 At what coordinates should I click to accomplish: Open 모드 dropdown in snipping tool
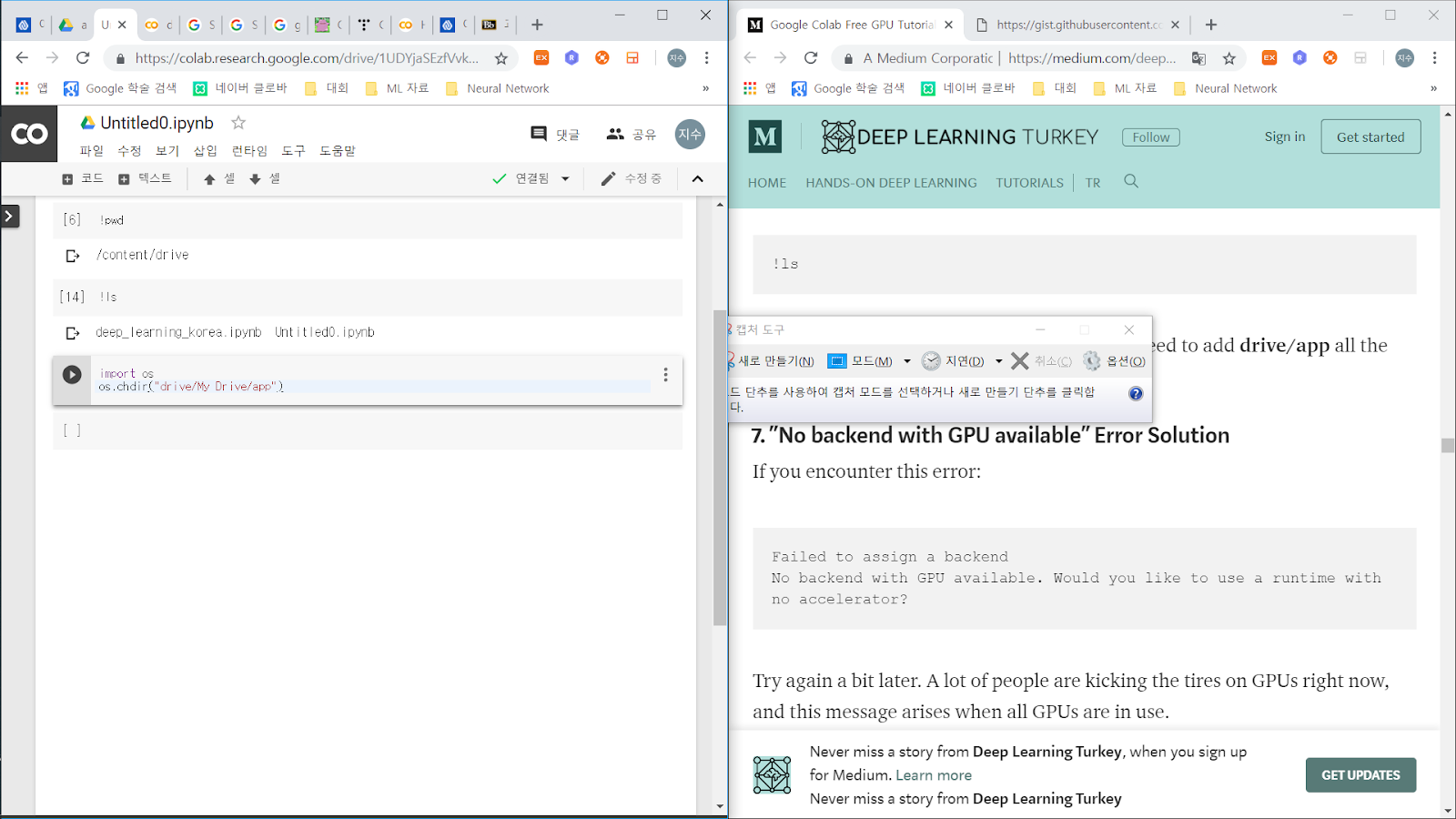[906, 361]
